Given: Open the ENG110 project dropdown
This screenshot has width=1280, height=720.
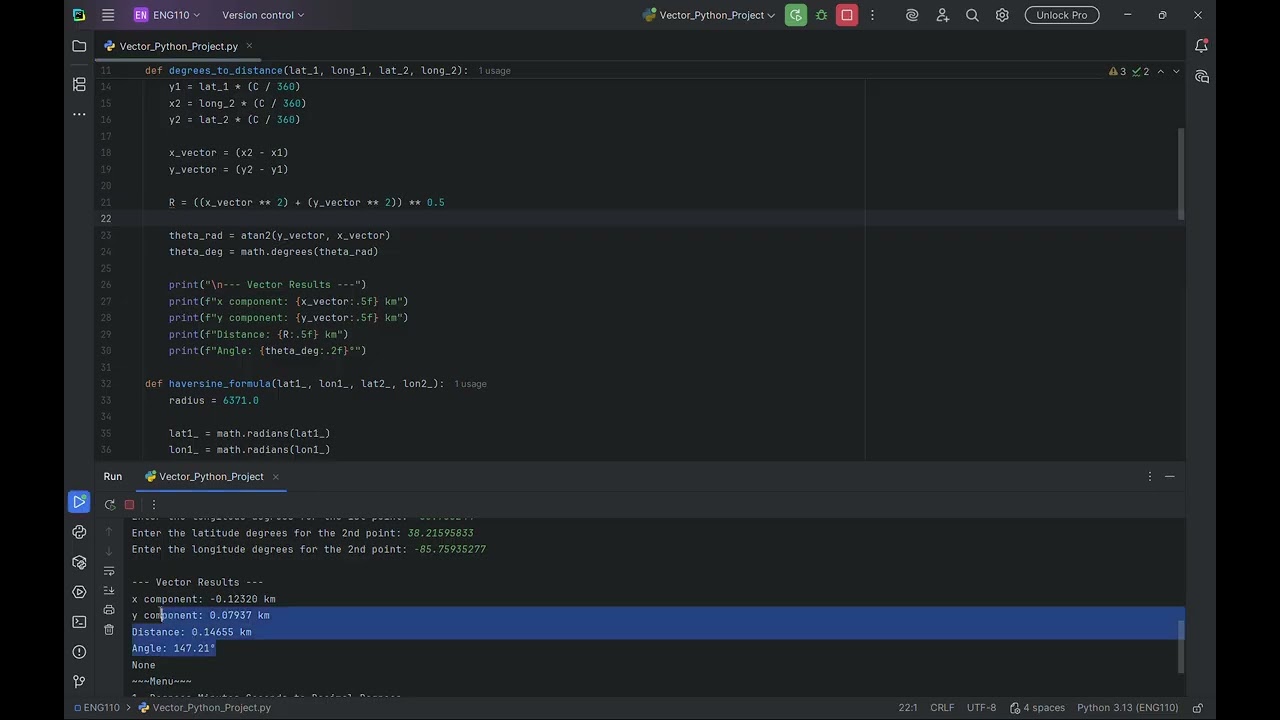Looking at the screenshot, I should [x=167, y=15].
